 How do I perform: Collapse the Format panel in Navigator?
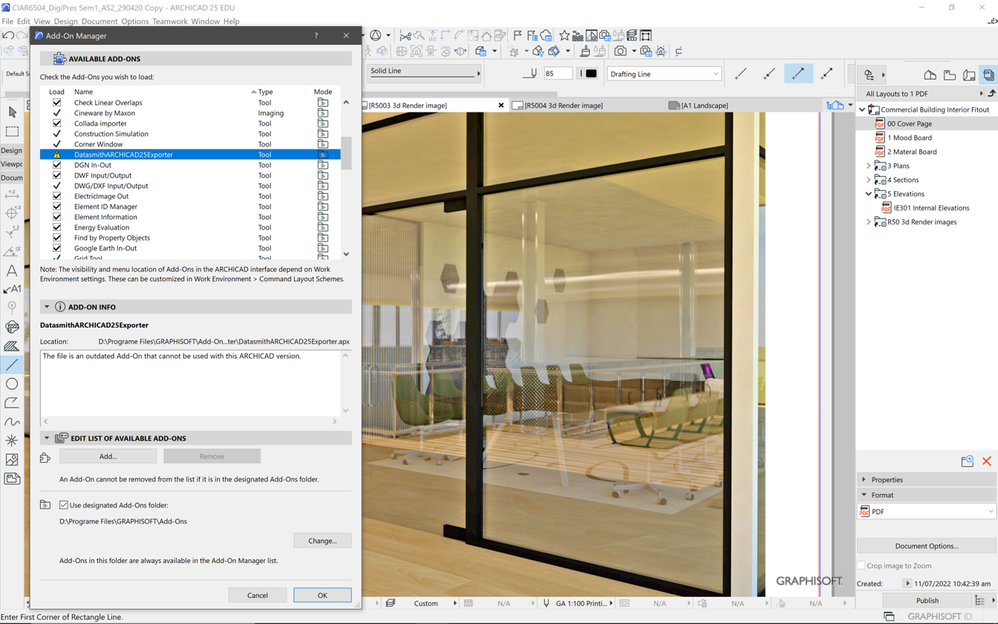[x=864, y=495]
